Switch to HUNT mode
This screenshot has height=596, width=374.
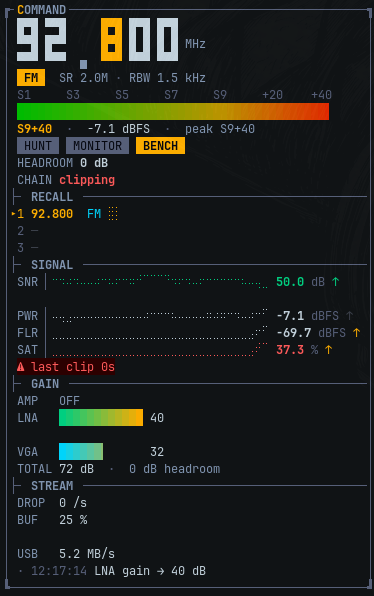[38, 146]
